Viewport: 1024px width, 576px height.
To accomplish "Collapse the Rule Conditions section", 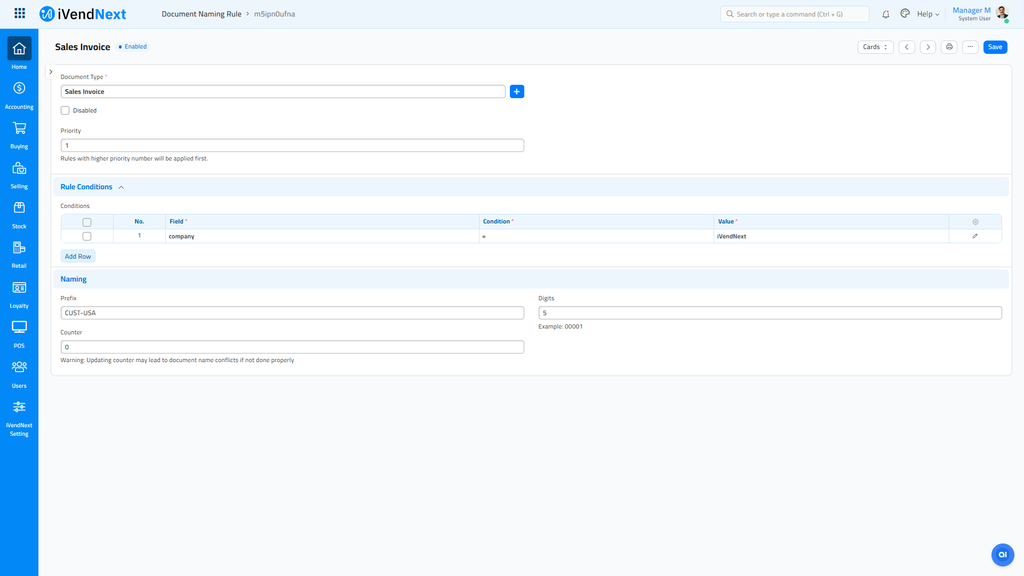I will pyautogui.click(x=121, y=187).
